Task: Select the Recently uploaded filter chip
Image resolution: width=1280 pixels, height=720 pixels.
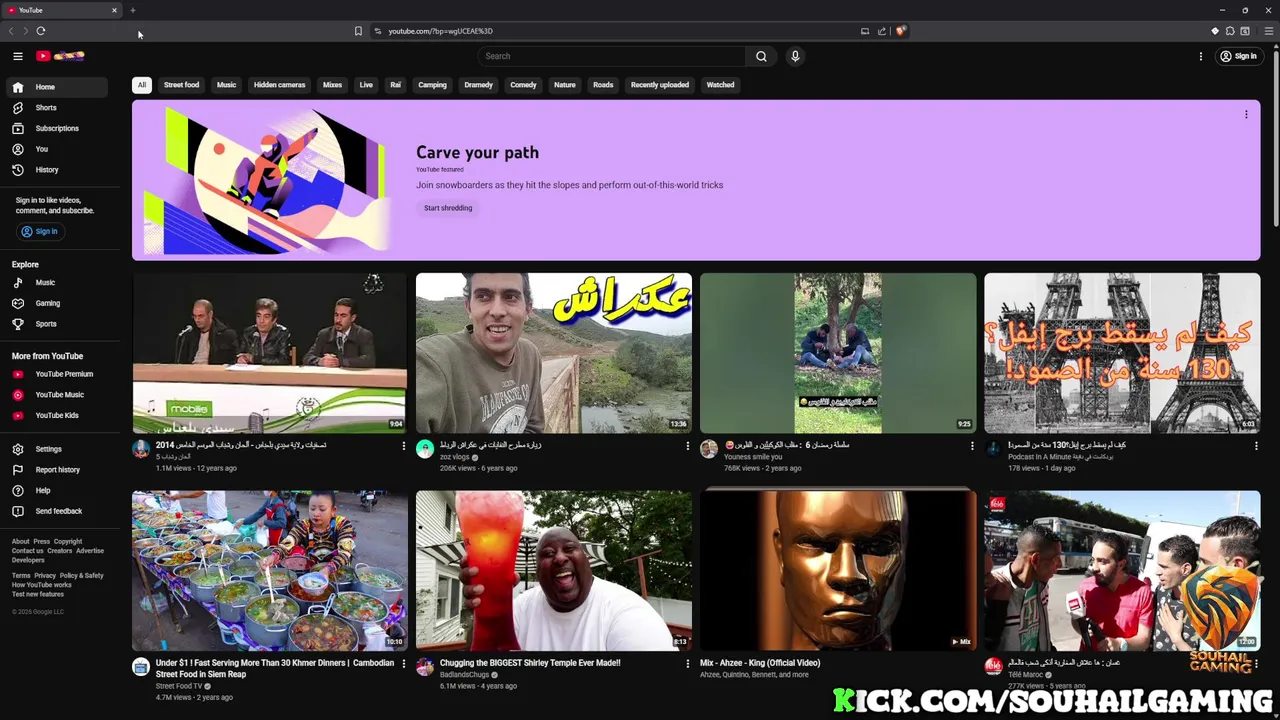Action: pos(659,85)
